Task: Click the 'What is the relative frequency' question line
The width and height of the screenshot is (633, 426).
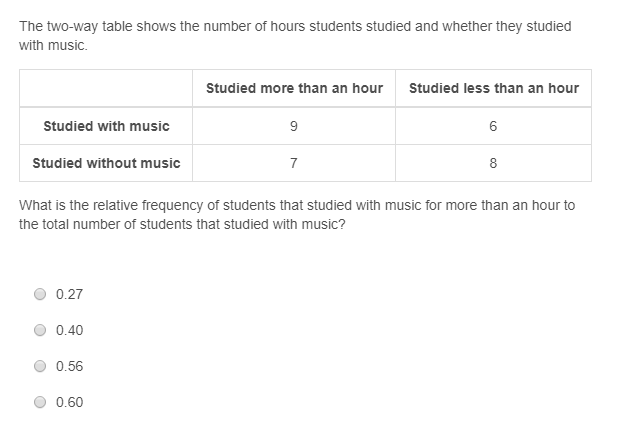Action: tap(297, 205)
